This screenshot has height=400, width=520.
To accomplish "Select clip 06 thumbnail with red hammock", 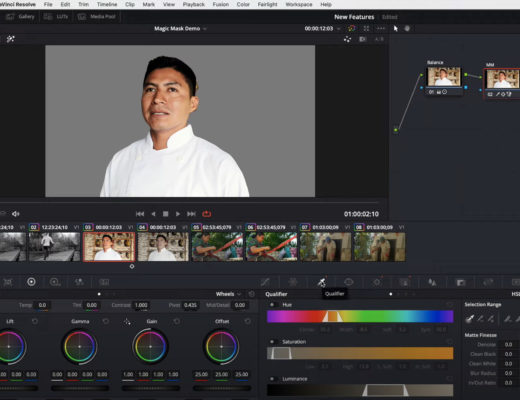I will pos(271,247).
